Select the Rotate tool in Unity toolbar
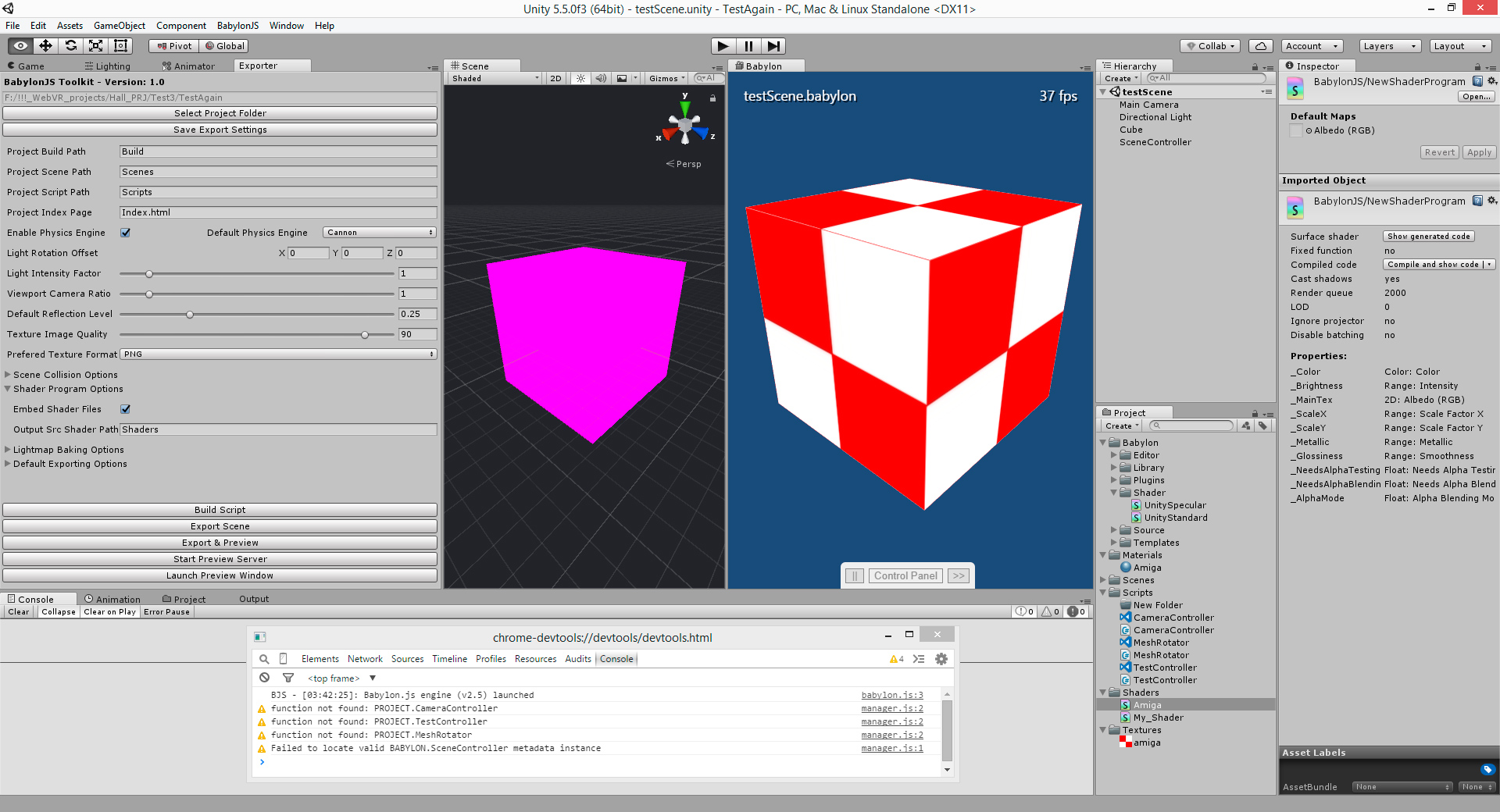The width and height of the screenshot is (1500, 812). coord(70,46)
